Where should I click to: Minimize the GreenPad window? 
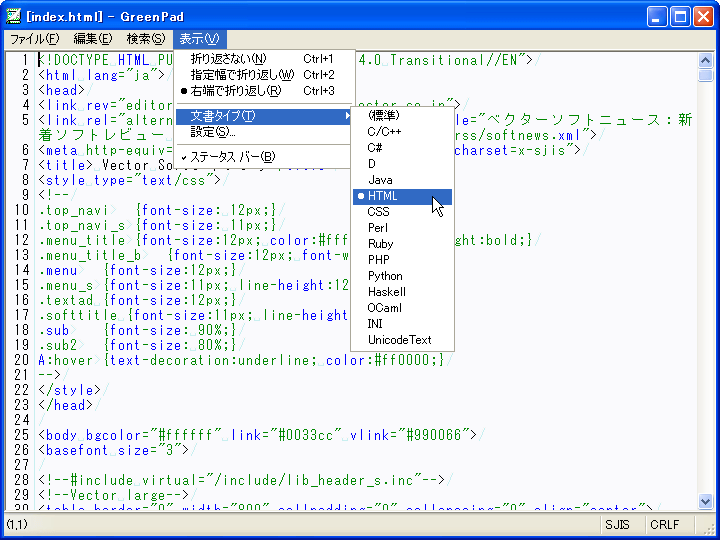(657, 17)
